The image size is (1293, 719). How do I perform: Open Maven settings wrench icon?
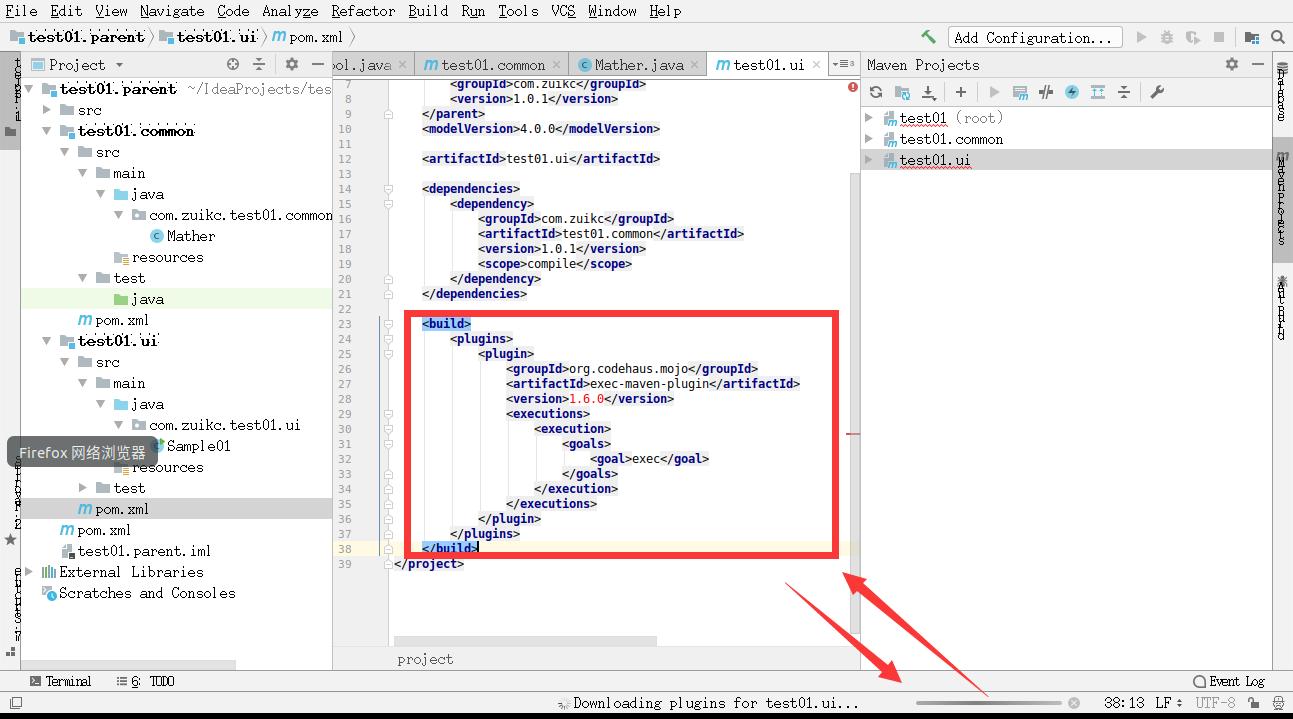(x=1157, y=92)
